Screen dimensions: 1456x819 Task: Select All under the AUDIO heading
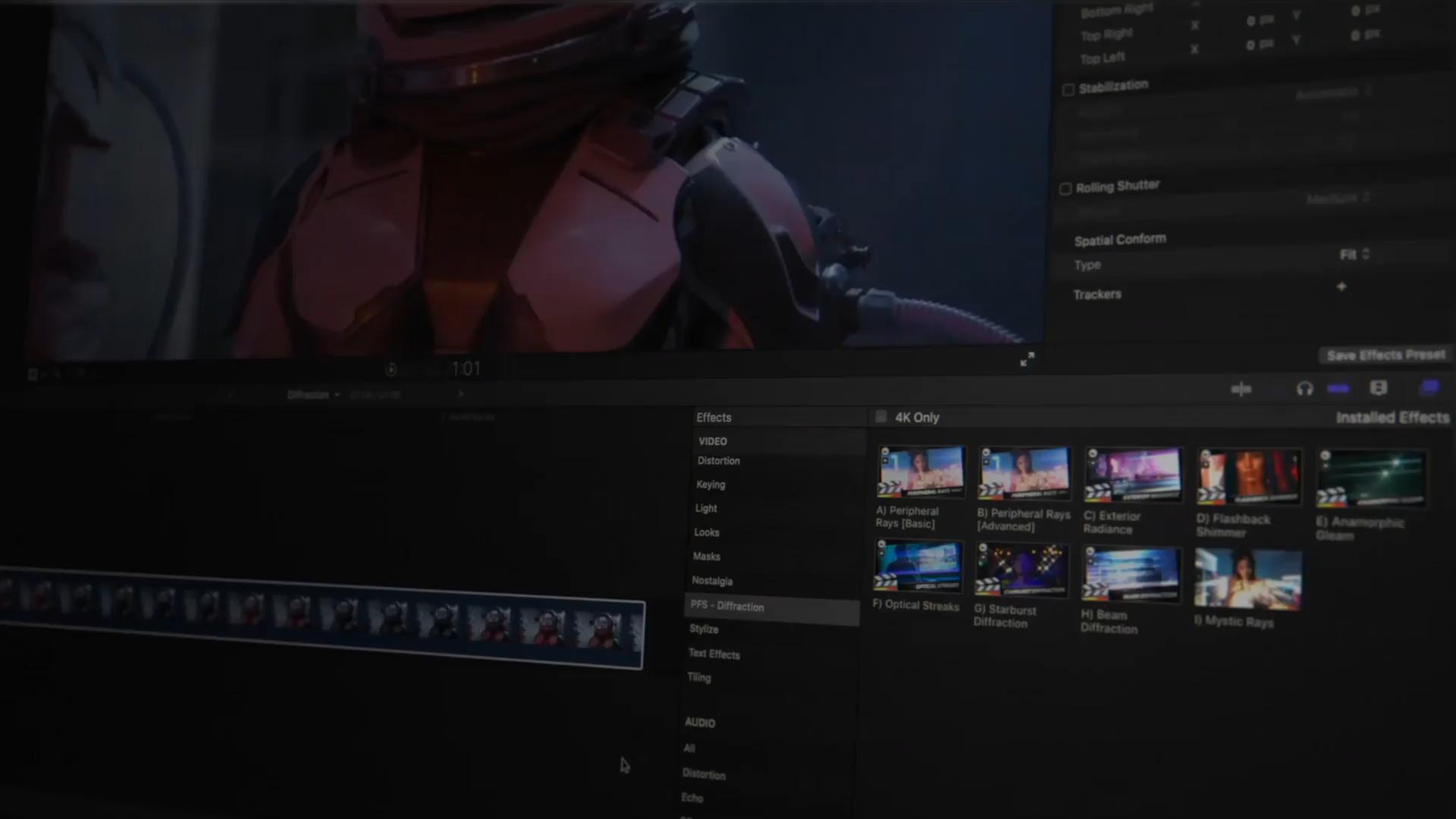[689, 748]
